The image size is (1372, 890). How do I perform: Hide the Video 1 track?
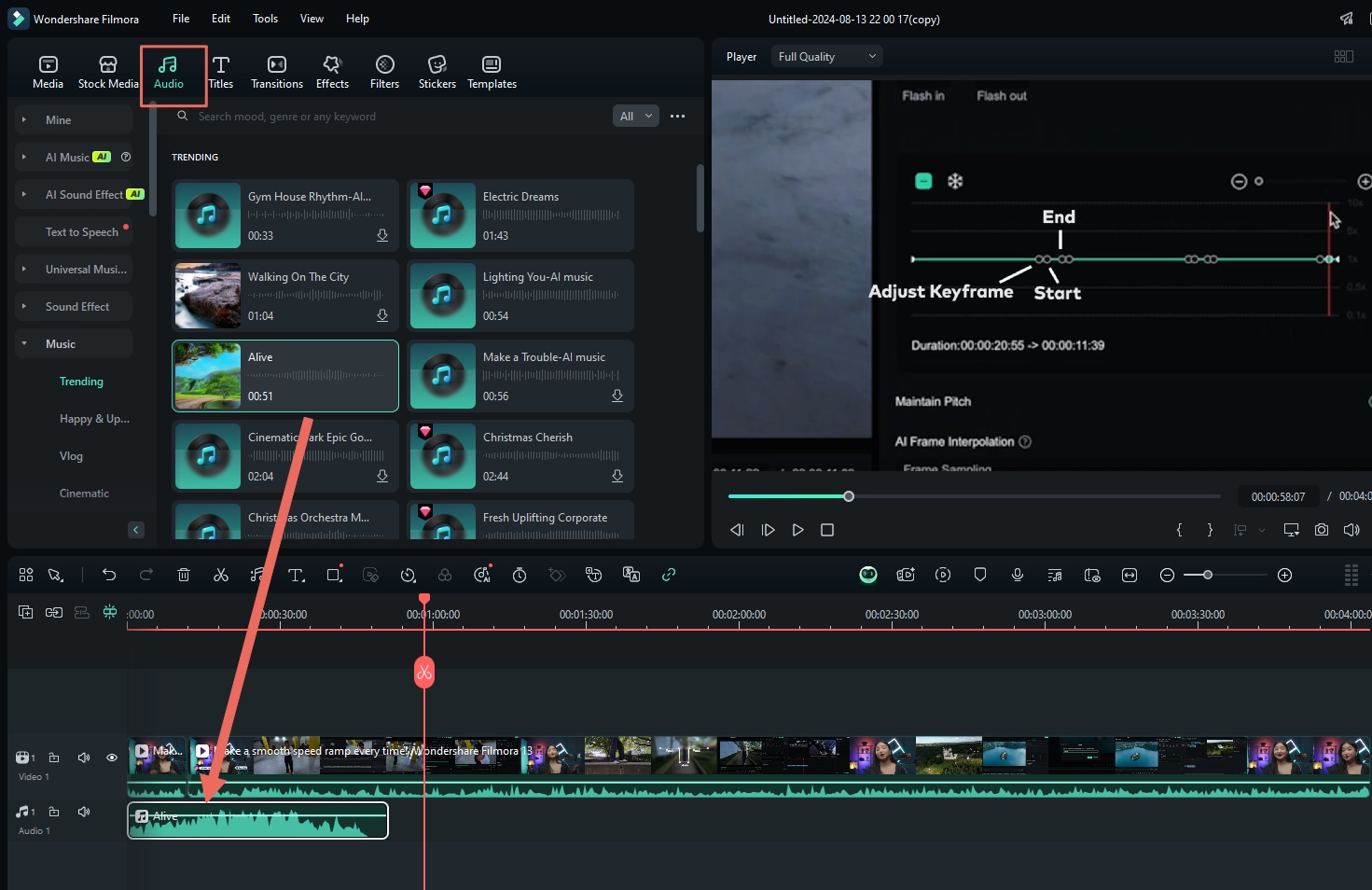point(112,758)
